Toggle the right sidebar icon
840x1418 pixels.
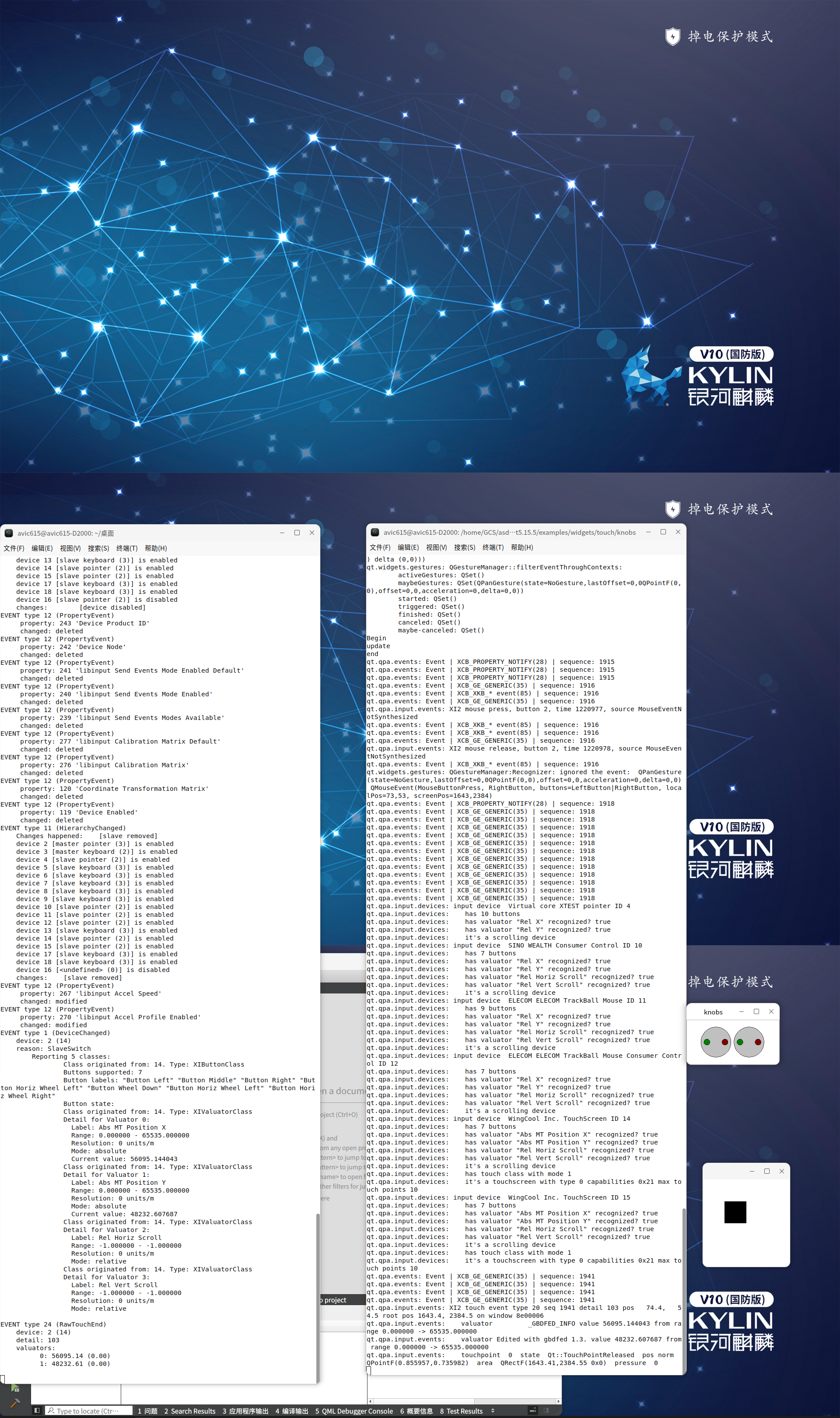point(546,1411)
